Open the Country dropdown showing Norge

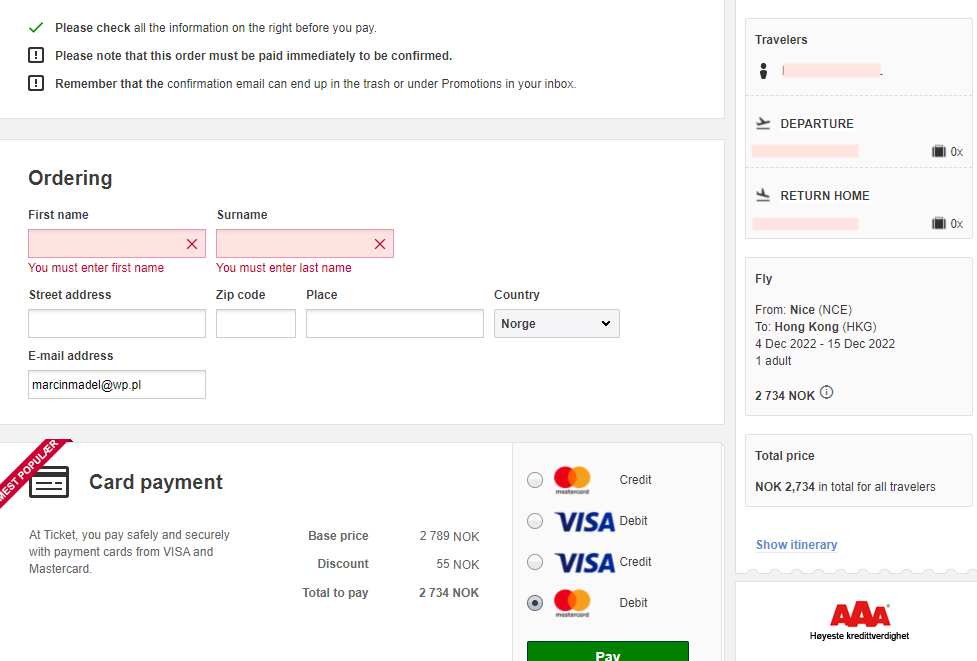(x=556, y=323)
